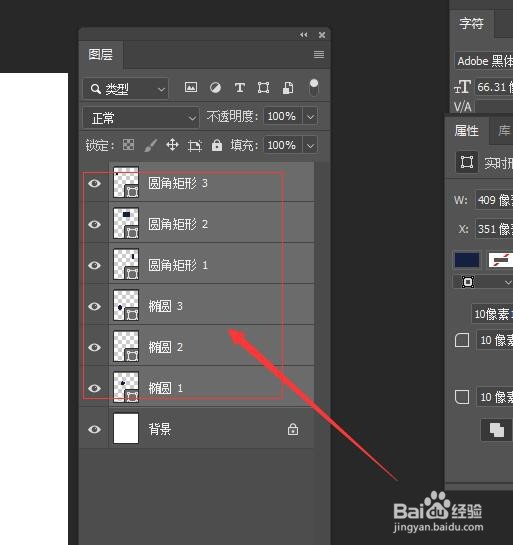Viewport: 513px width, 545px height.
Task: Click the 10像素 corner radii field
Action: [x=492, y=314]
